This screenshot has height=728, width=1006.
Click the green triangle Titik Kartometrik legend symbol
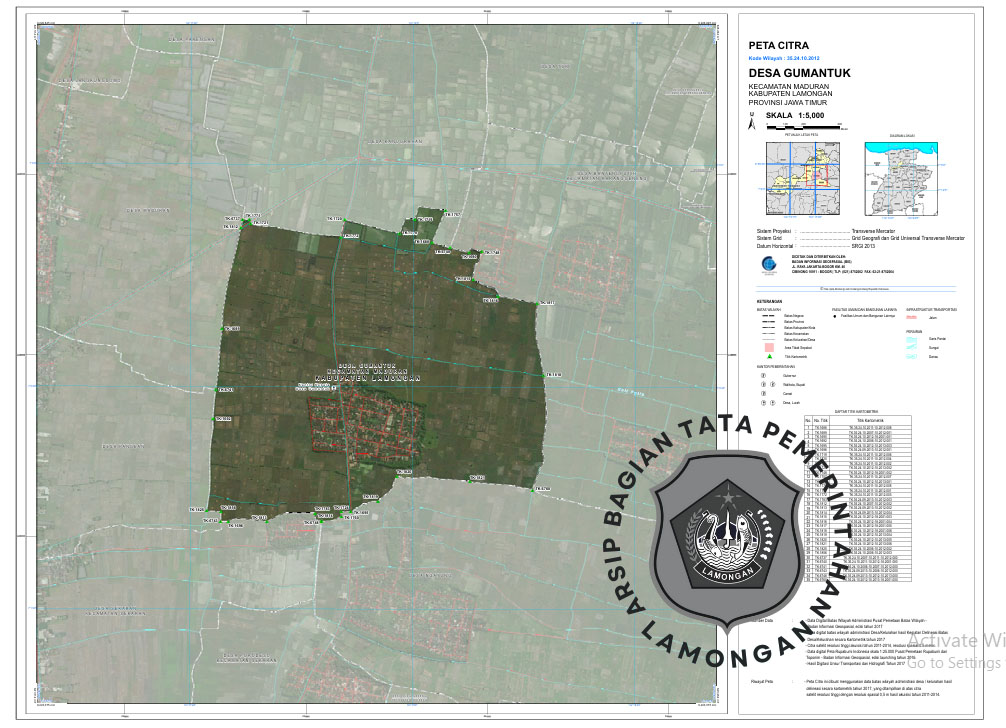click(771, 356)
